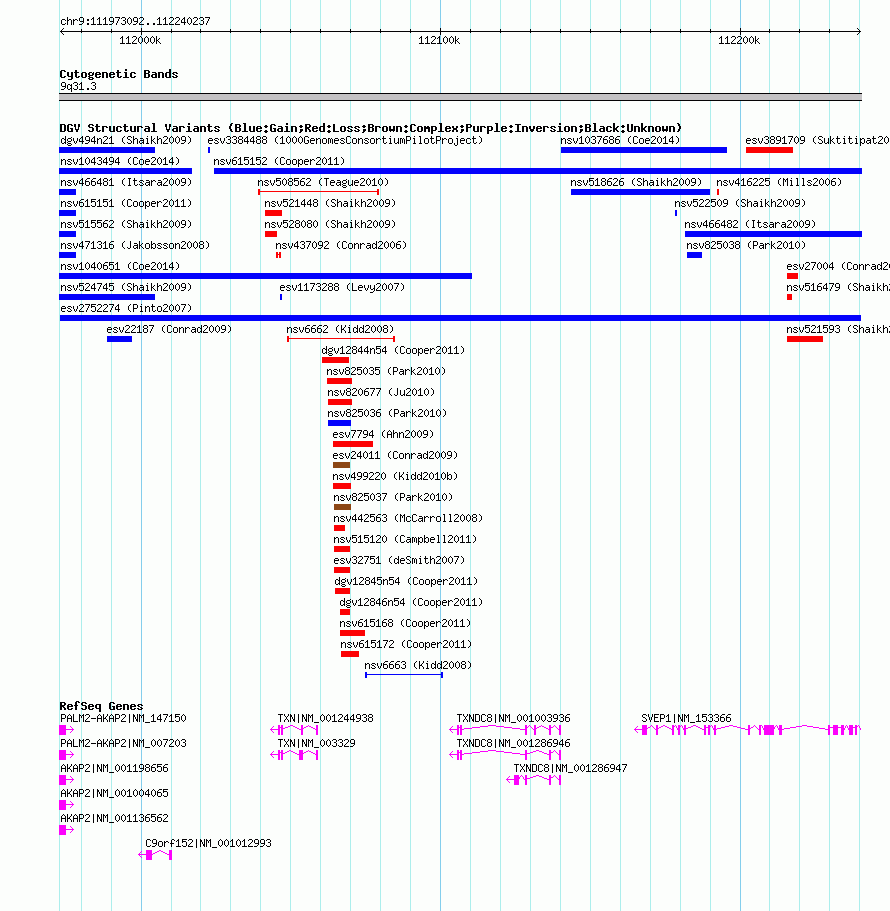This screenshot has height=911, width=890.
Task: Select the C9orf152|NM_001012993 gene glyph
Action: (x=155, y=855)
